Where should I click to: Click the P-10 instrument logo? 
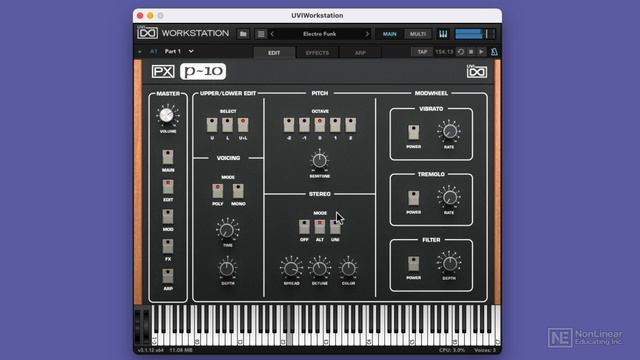pos(203,71)
